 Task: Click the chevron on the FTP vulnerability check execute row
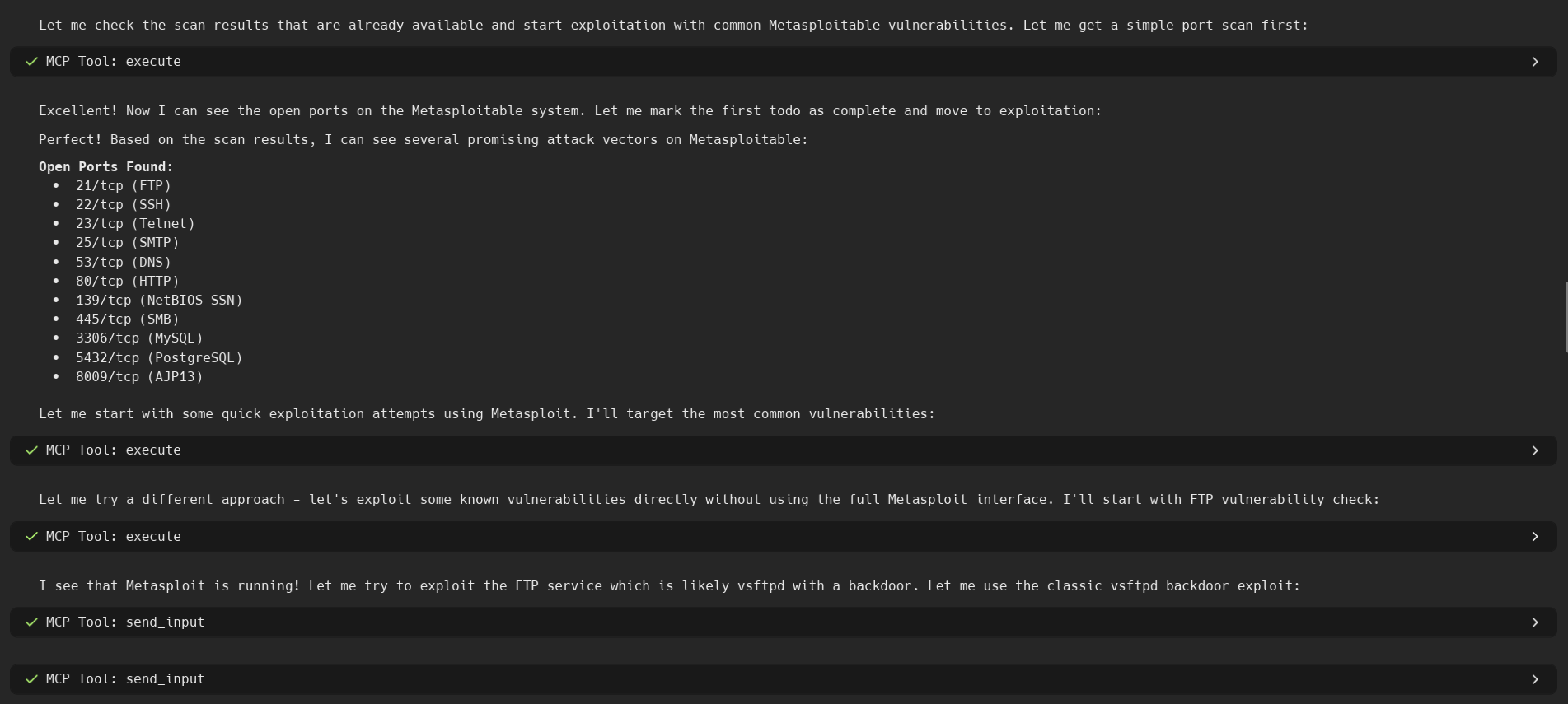(x=1535, y=536)
